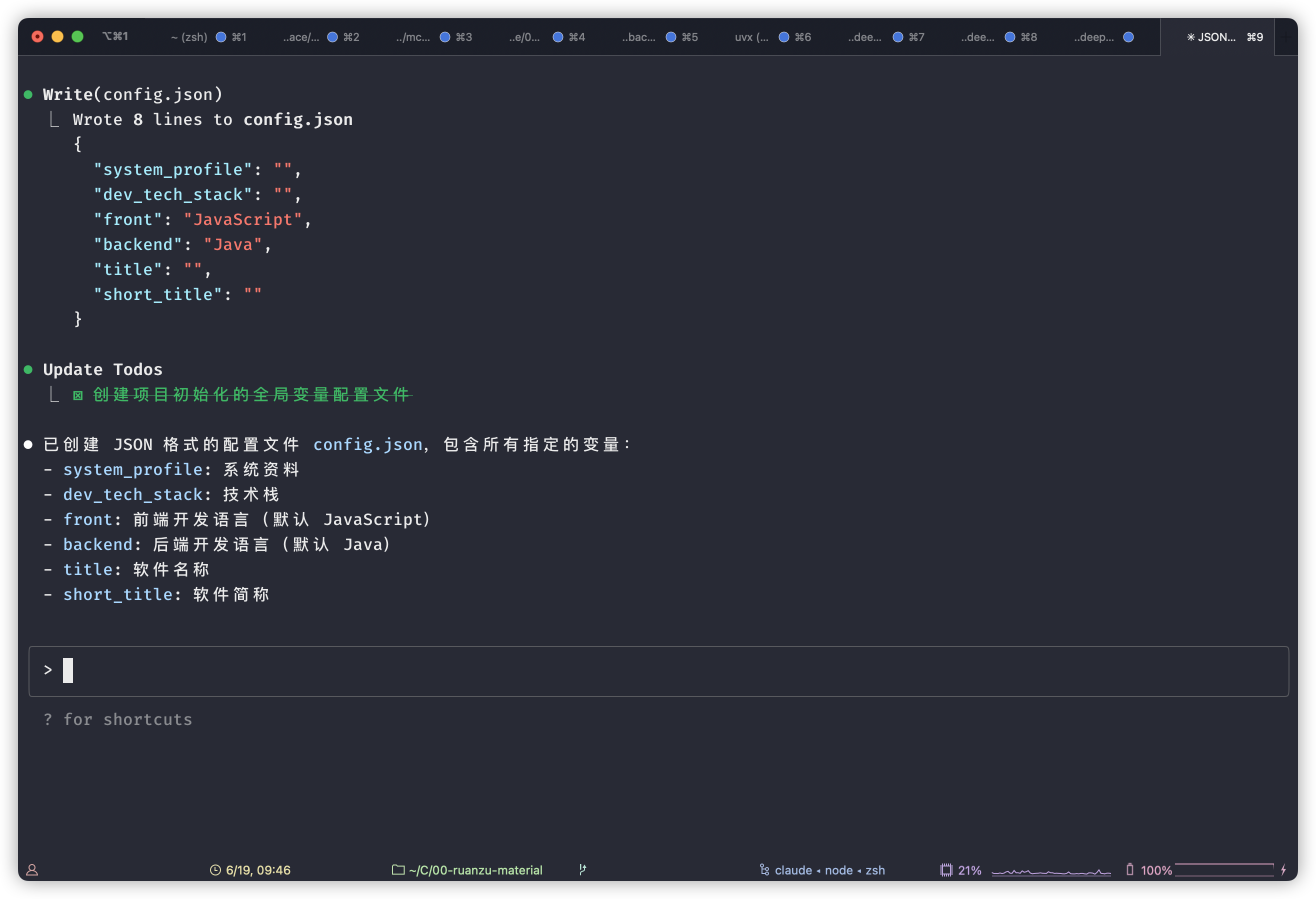This screenshot has height=899, width=1316.
Task: Click the battery icon in status bar
Action: (1129, 869)
